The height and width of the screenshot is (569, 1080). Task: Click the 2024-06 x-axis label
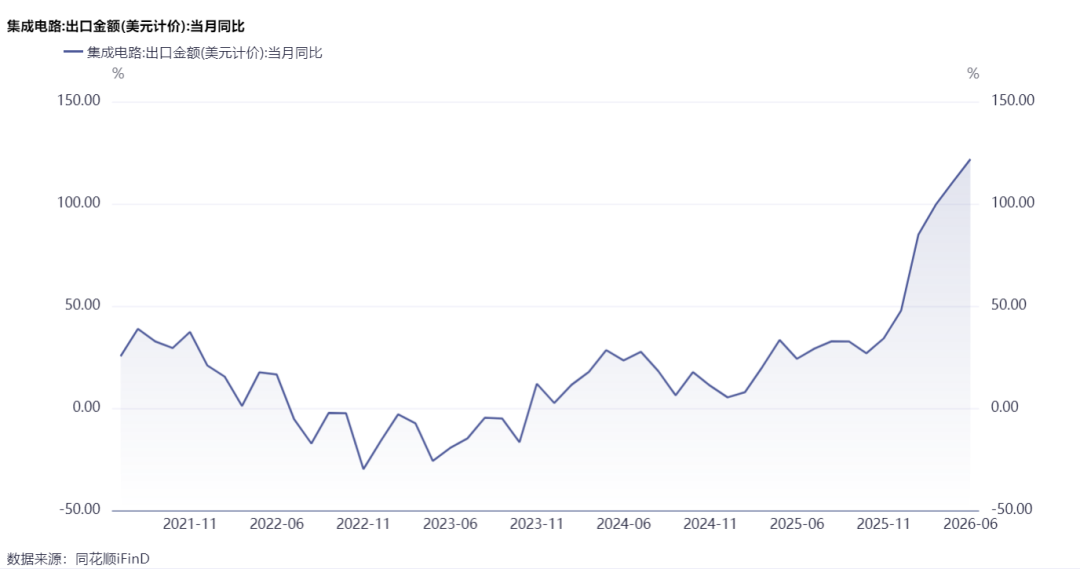click(623, 524)
